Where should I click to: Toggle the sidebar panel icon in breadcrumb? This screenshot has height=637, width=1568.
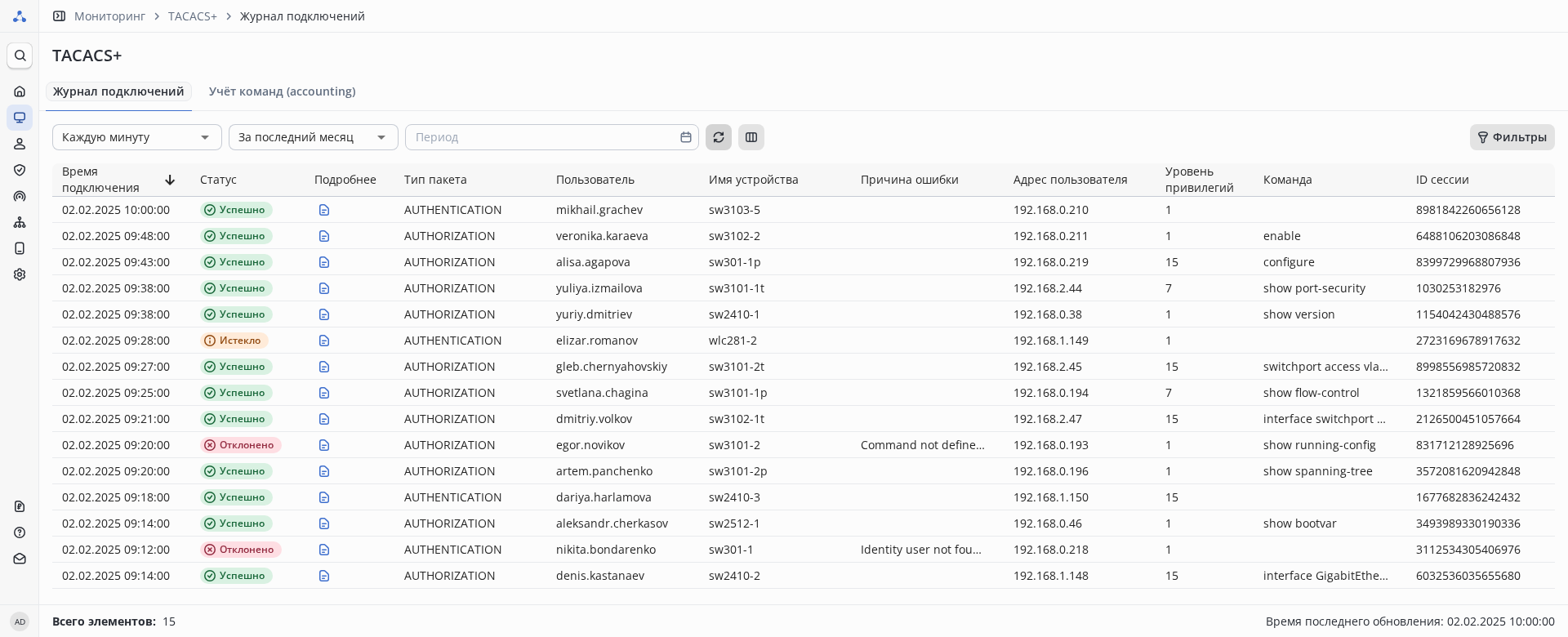(x=59, y=16)
